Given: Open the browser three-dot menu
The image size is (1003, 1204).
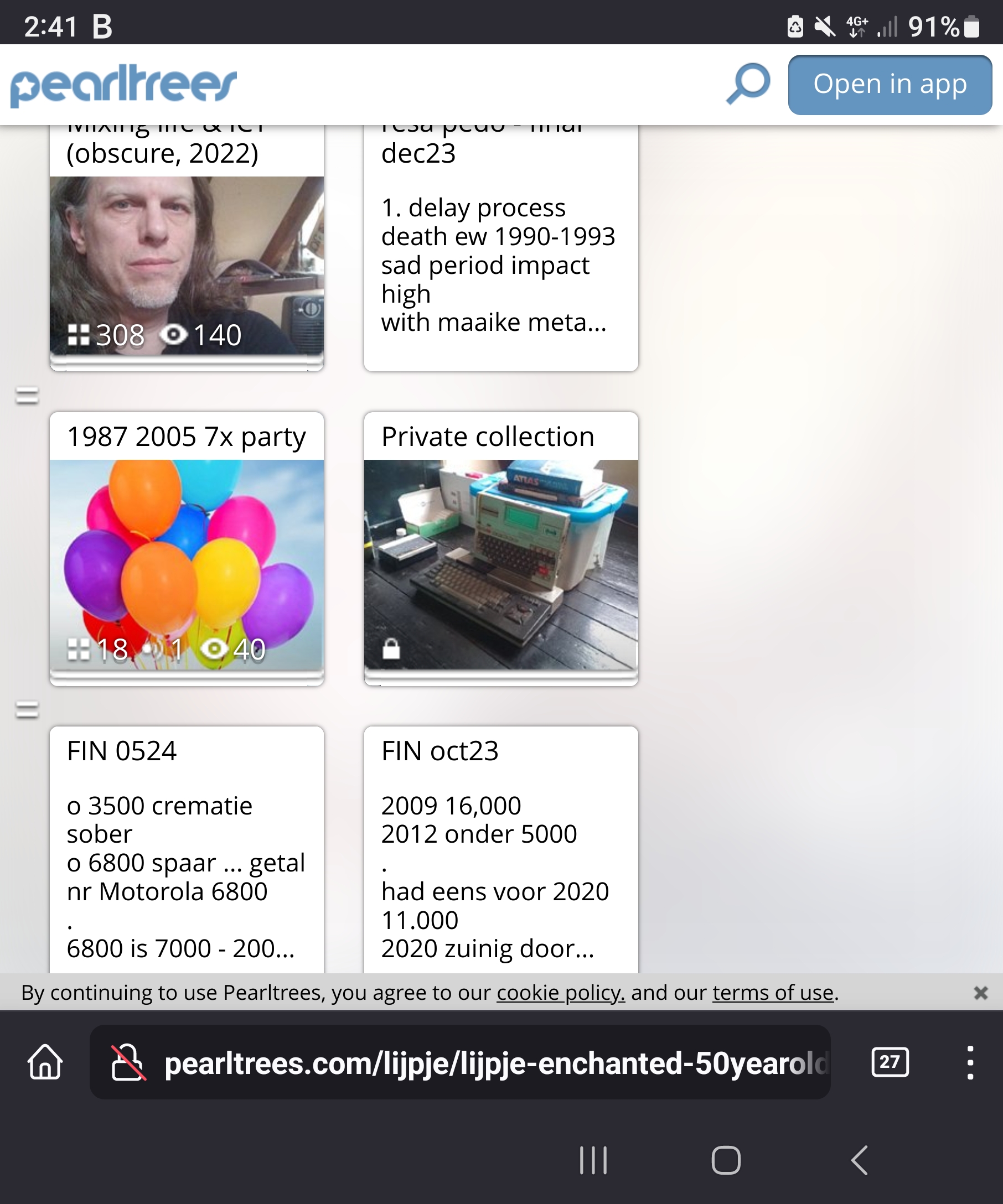Looking at the screenshot, I should coord(970,1062).
